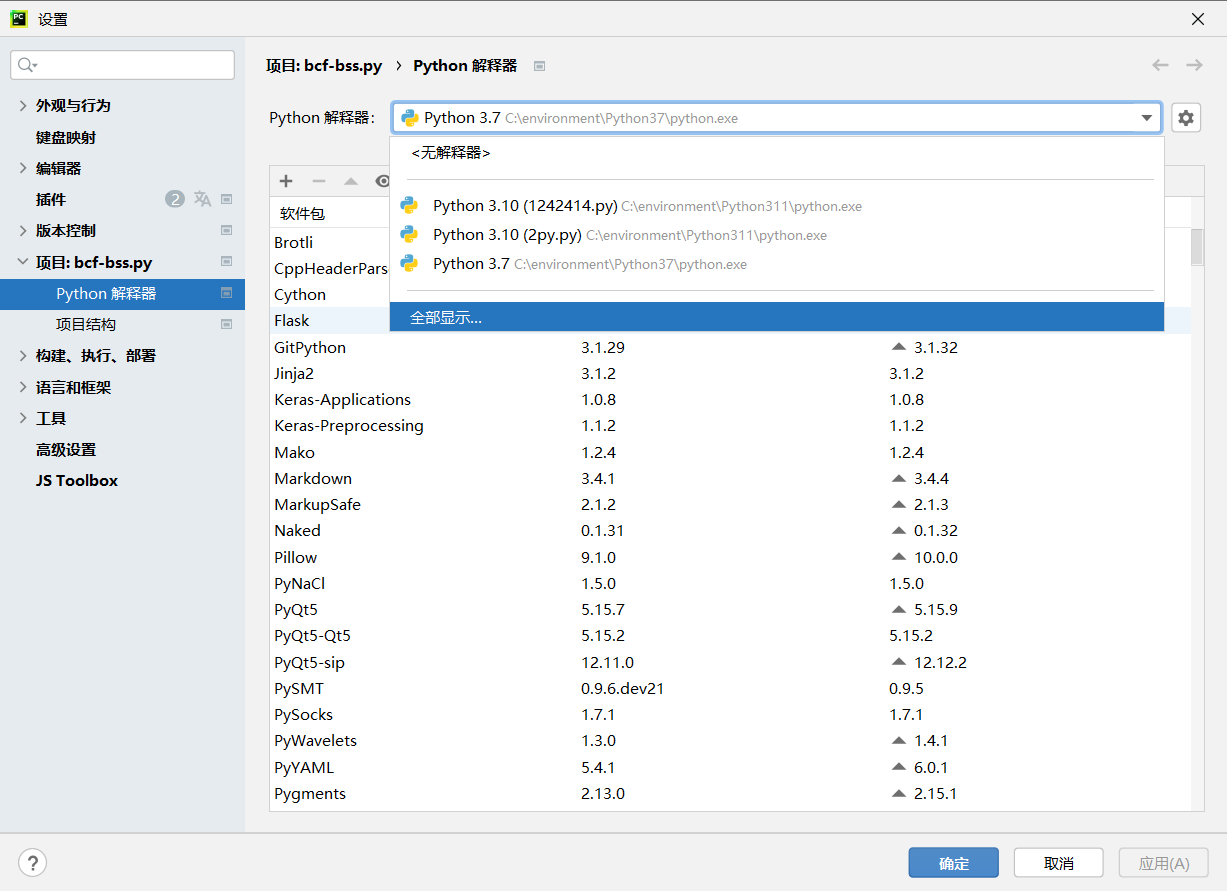Expand the 构建、执行、部署 section
Viewport: 1227px width, 891px height.
click(x=23, y=356)
